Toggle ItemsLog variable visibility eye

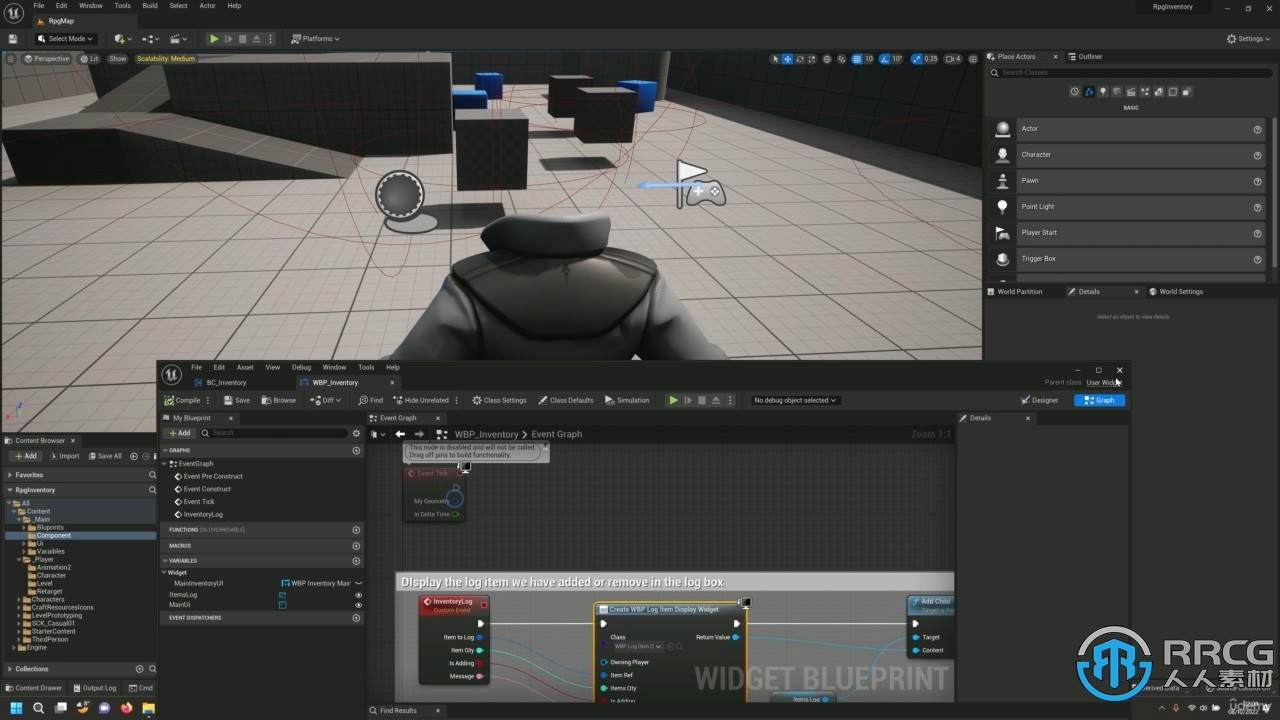click(358, 595)
